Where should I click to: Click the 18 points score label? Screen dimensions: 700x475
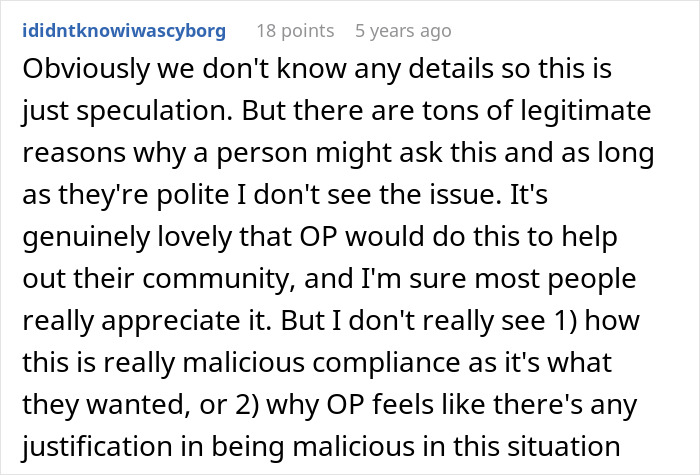(294, 31)
